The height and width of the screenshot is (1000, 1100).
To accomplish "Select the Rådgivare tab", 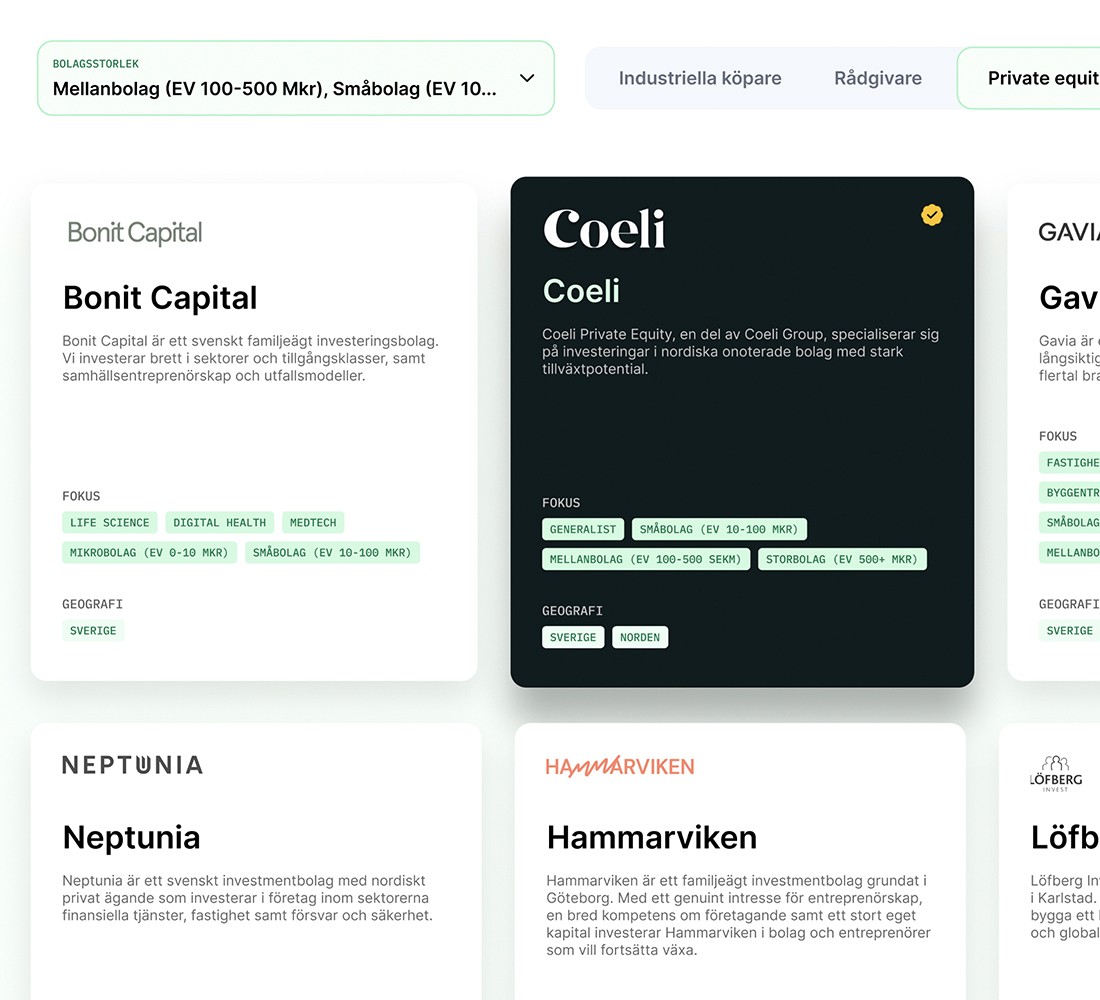I will coord(878,78).
